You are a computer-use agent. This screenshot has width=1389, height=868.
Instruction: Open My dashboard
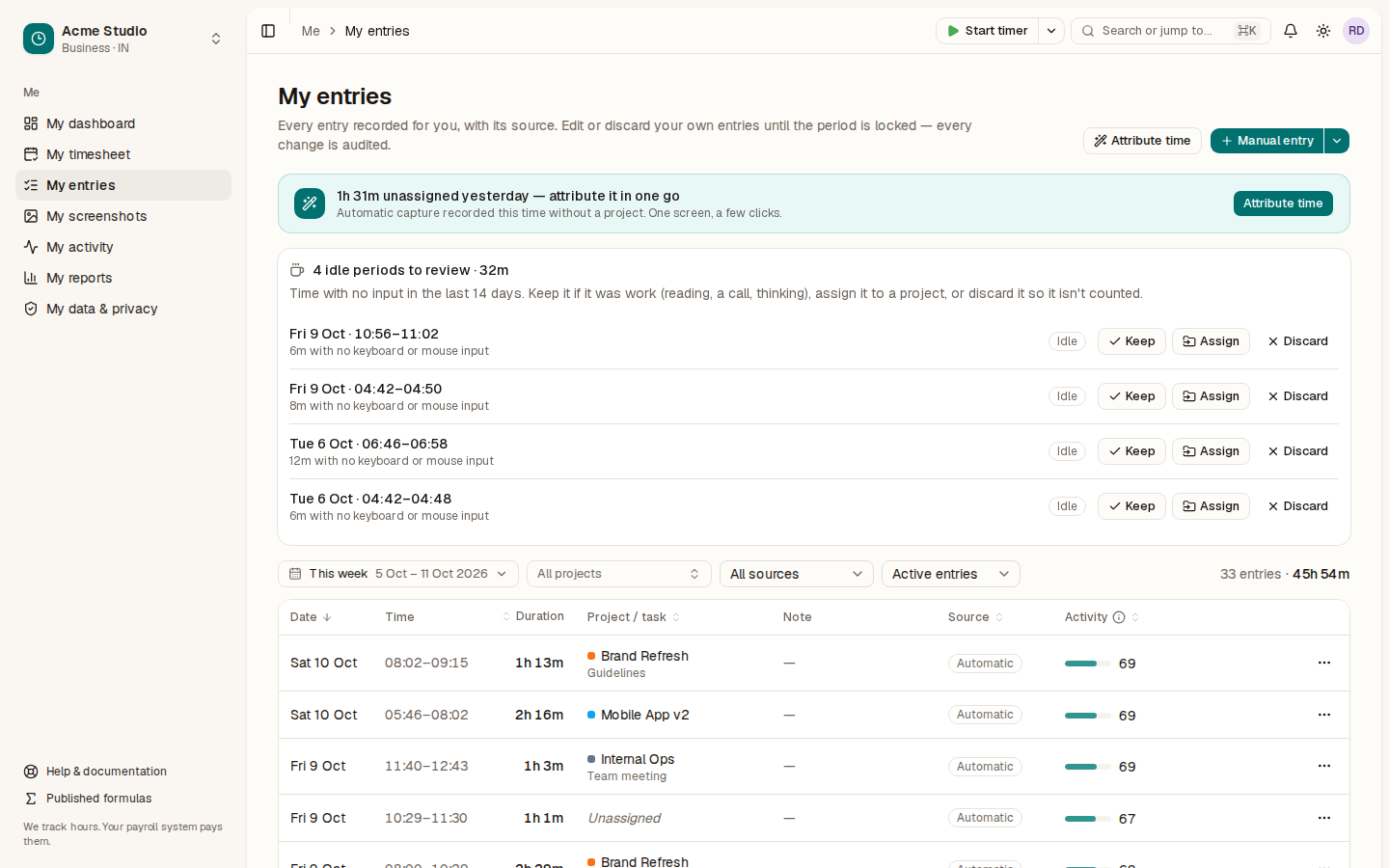[123, 123]
